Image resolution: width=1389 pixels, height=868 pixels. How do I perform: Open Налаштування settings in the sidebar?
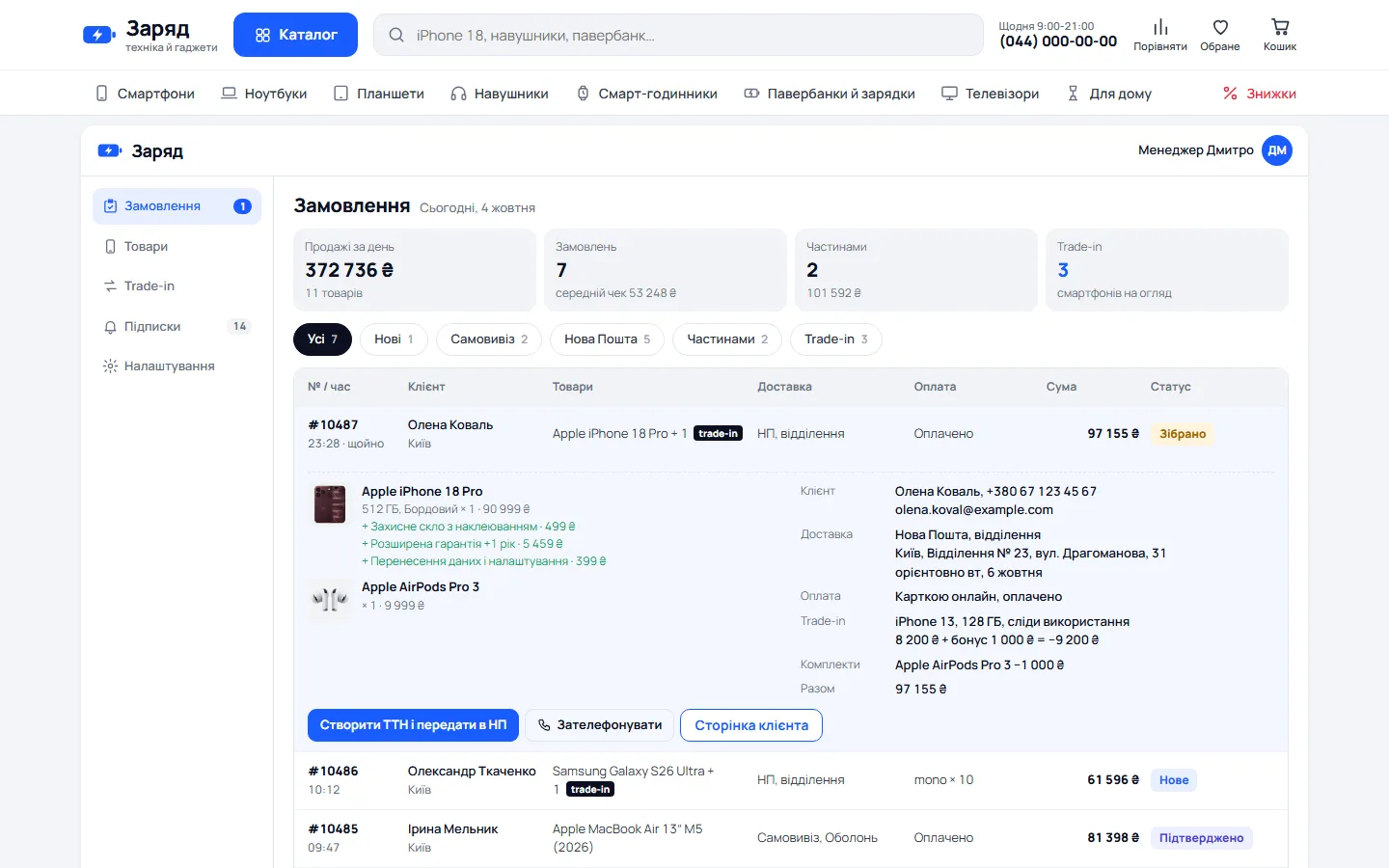point(177,366)
